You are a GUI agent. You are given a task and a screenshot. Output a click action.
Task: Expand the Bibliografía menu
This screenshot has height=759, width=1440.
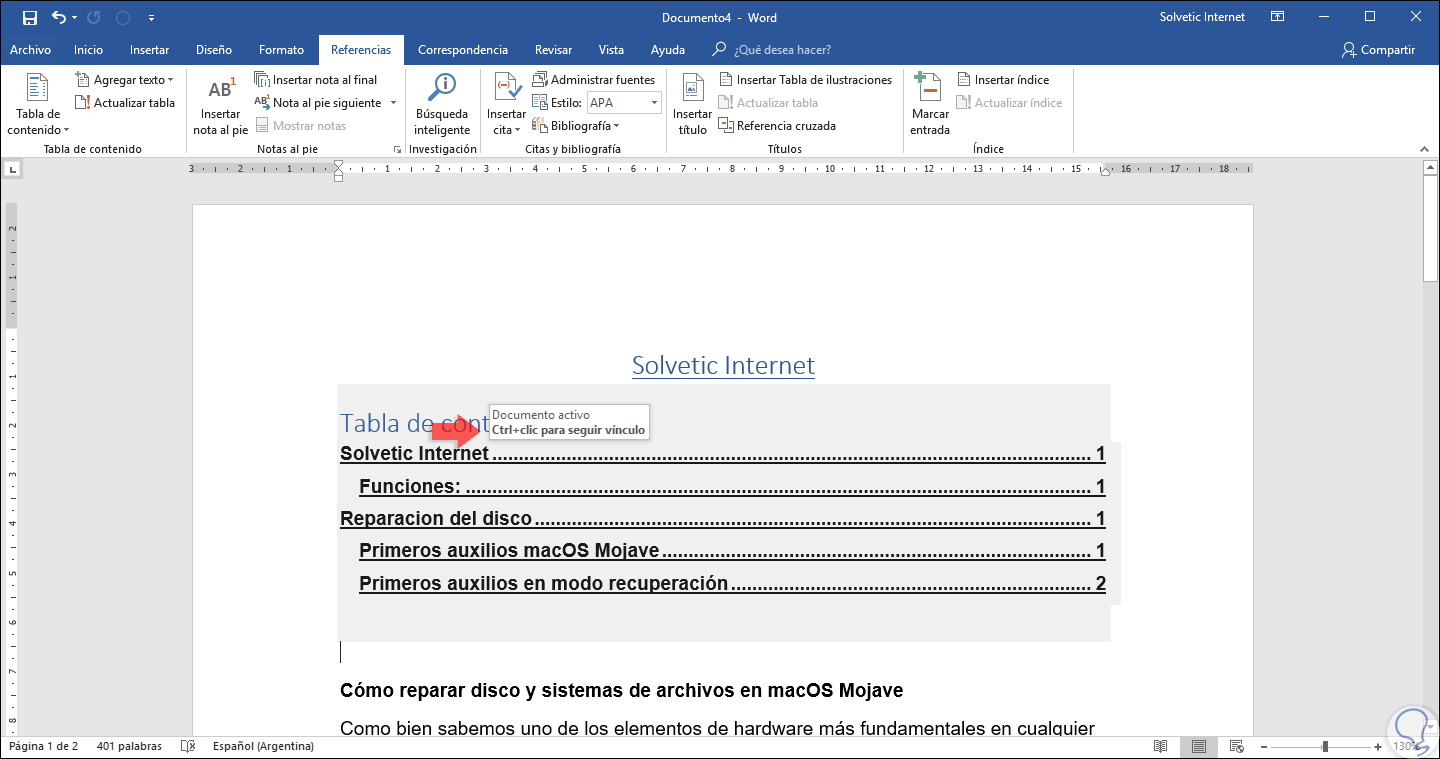click(576, 126)
